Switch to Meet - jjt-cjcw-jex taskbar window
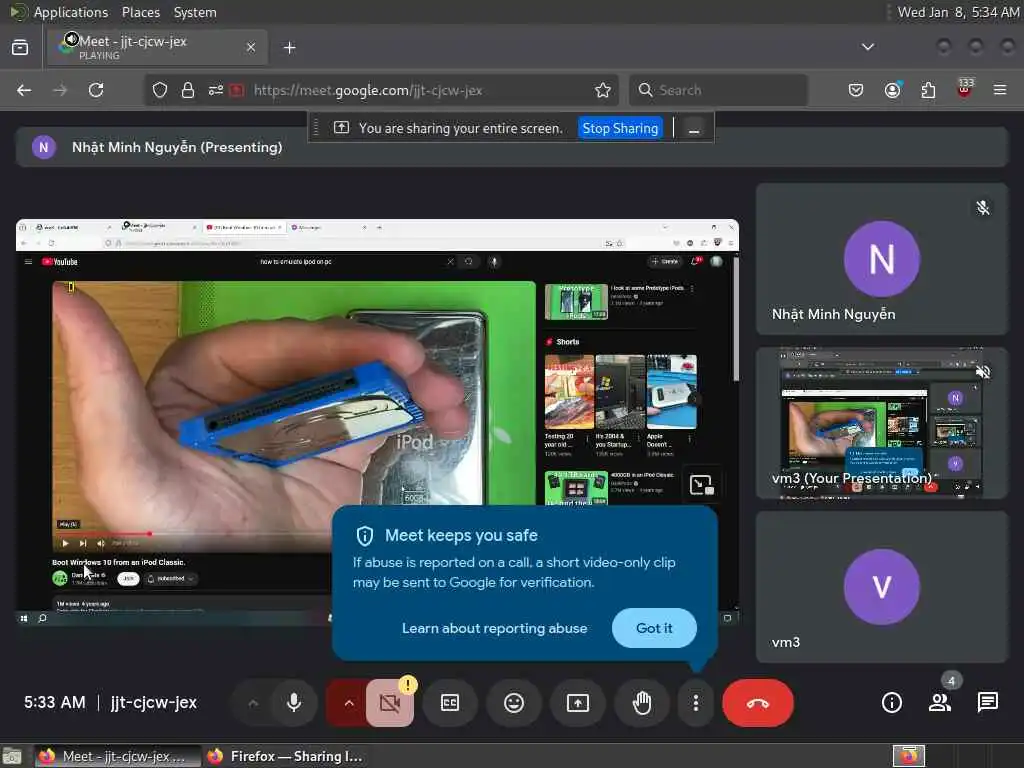 [x=118, y=756]
